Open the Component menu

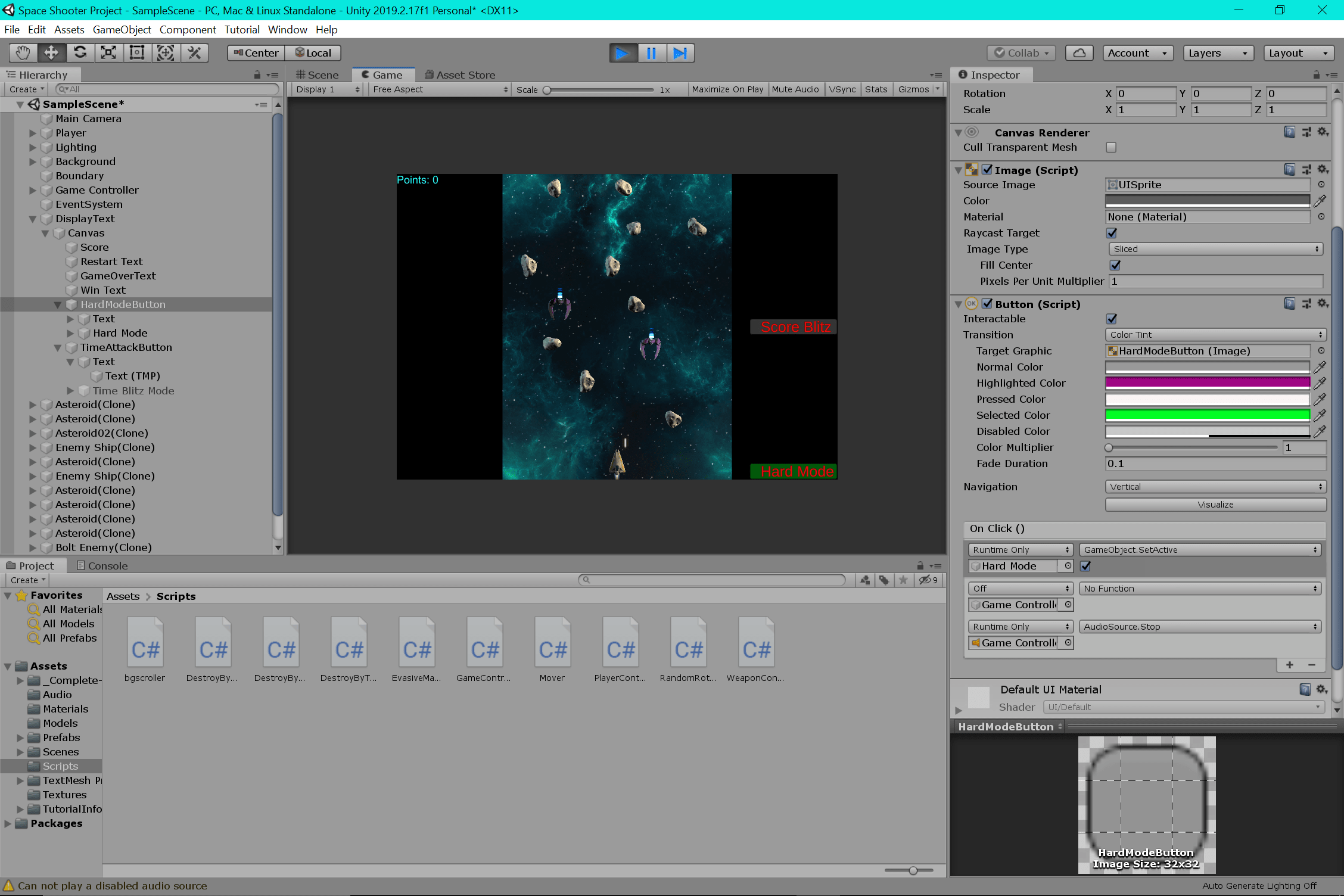(x=188, y=30)
